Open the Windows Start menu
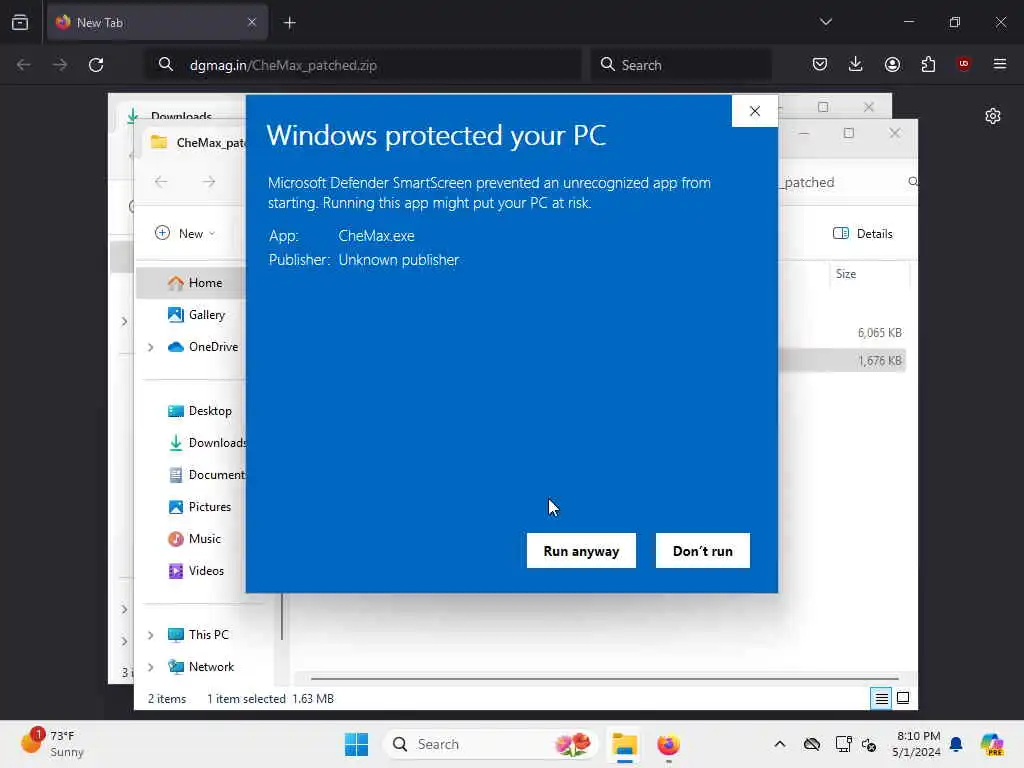The width and height of the screenshot is (1024, 768). pos(357,744)
